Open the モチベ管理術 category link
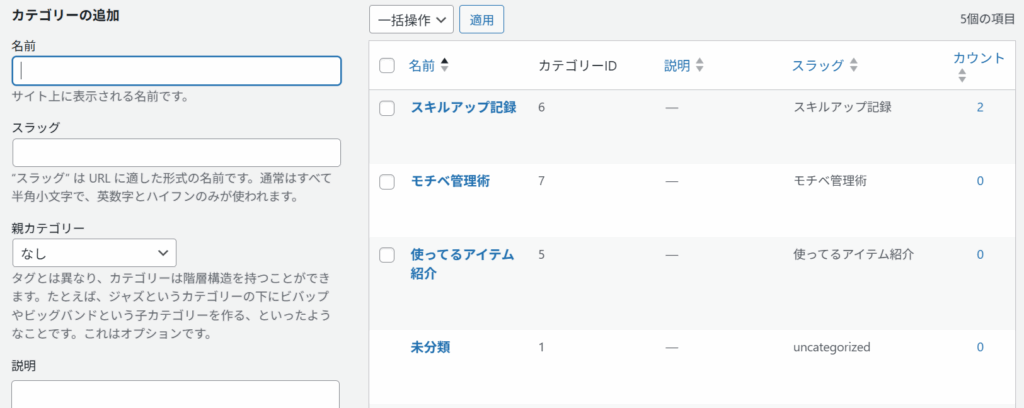The width and height of the screenshot is (1024, 408). click(450, 181)
